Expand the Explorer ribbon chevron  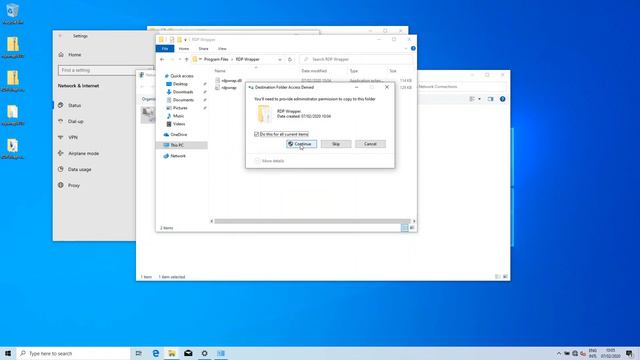coord(406,49)
